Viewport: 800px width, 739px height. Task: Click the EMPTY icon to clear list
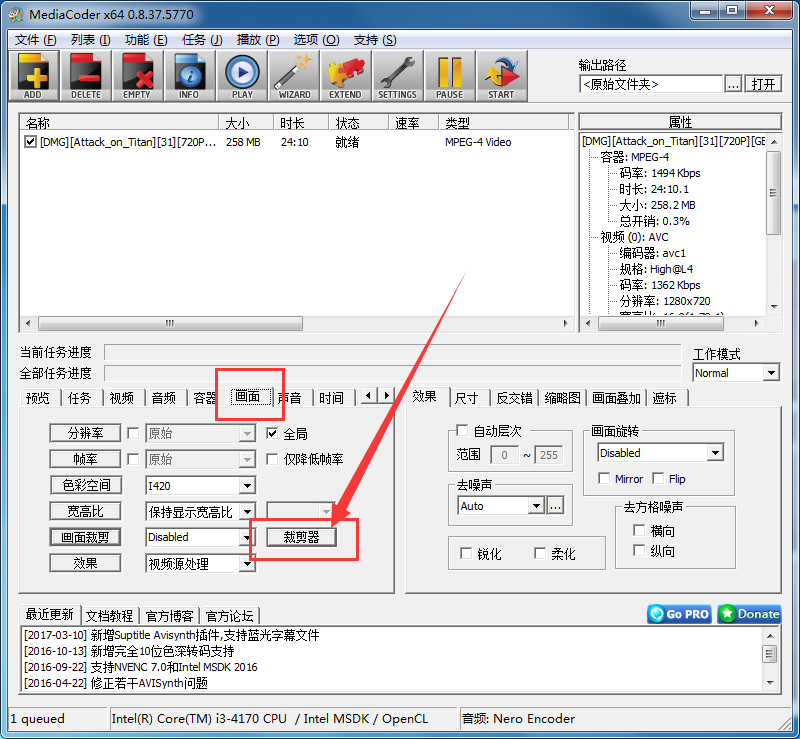[138, 75]
